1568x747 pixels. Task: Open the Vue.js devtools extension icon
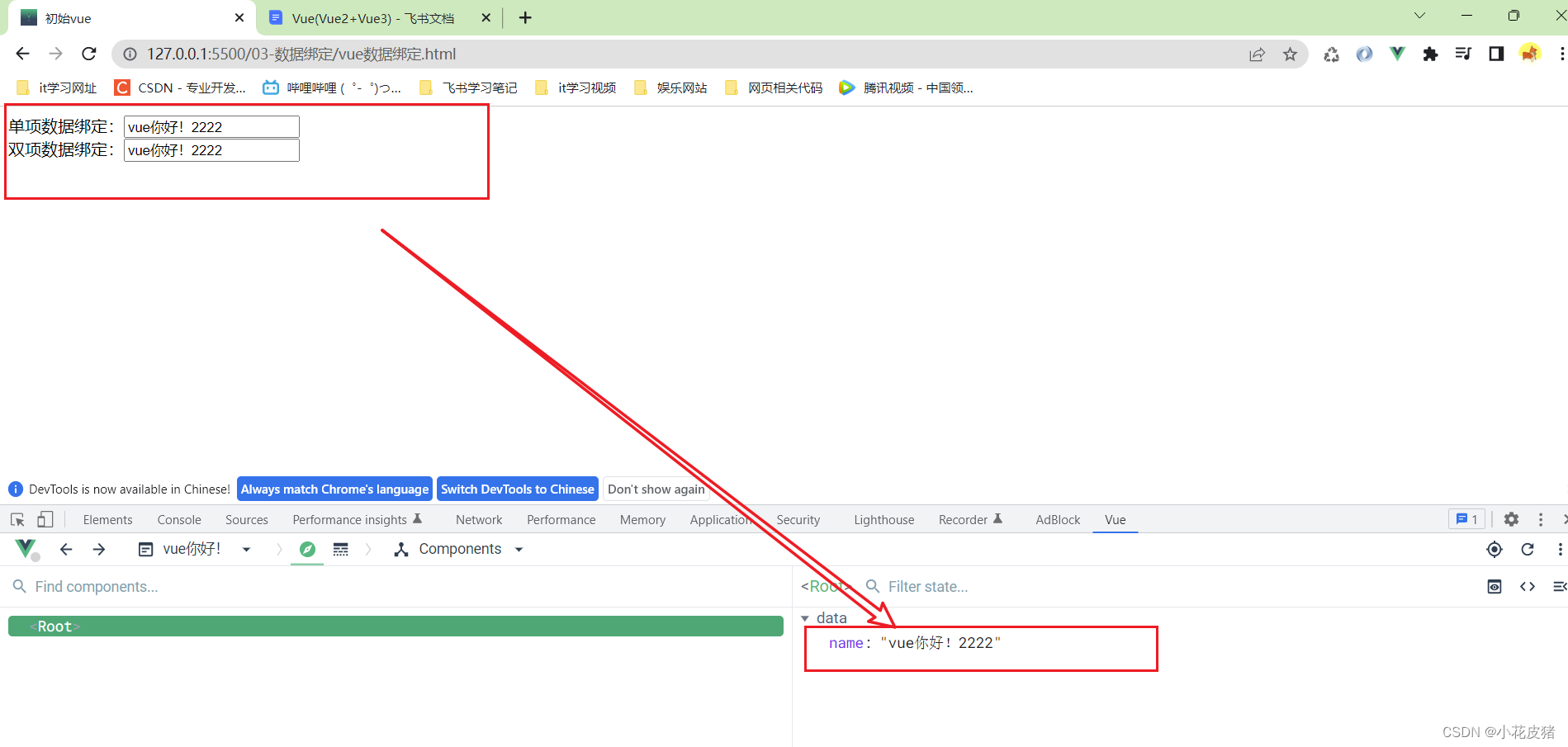pyautogui.click(x=1397, y=54)
